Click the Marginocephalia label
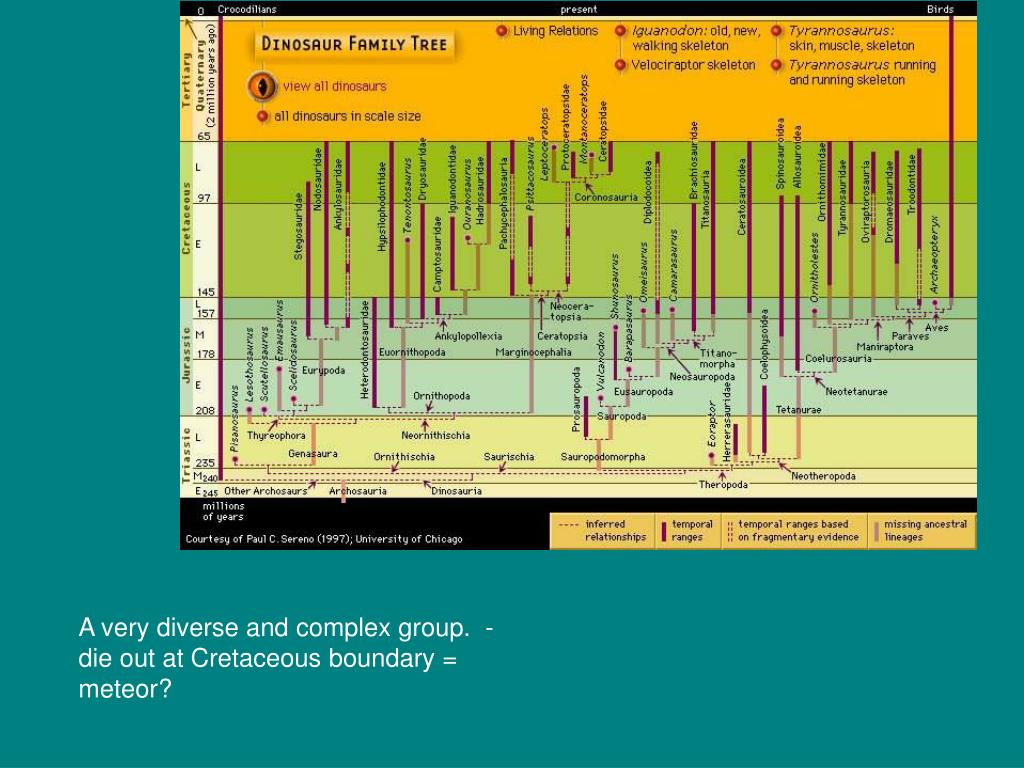Viewport: 1024px width, 768px height. (x=533, y=353)
